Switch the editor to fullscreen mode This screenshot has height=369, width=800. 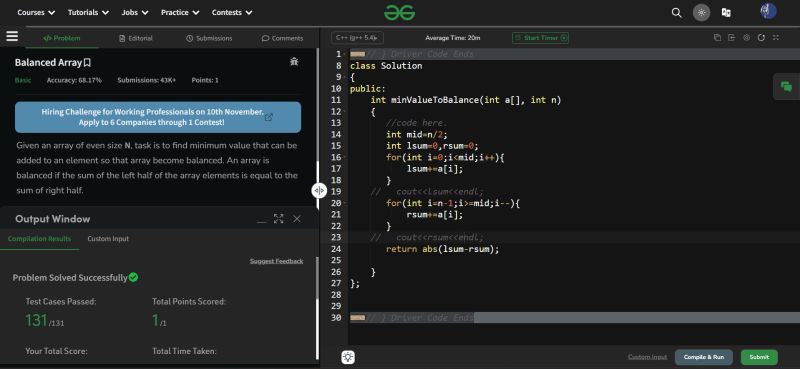pos(776,38)
